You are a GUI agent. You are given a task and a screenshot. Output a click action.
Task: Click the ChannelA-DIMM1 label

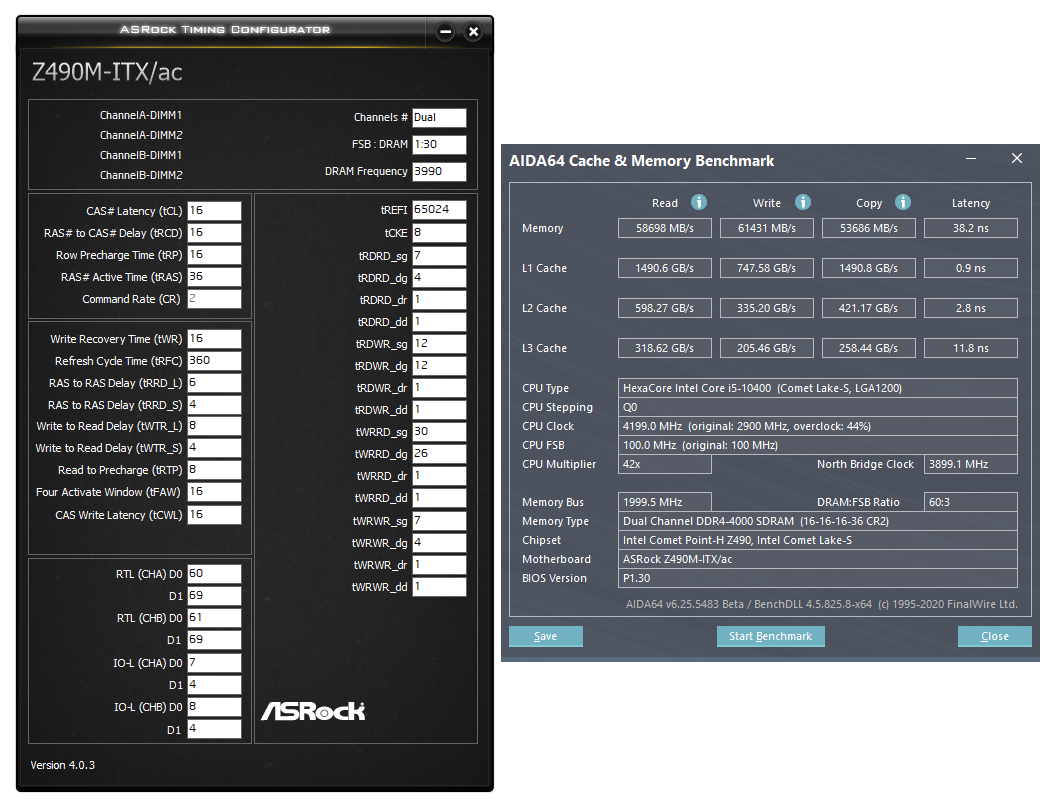[x=141, y=115]
